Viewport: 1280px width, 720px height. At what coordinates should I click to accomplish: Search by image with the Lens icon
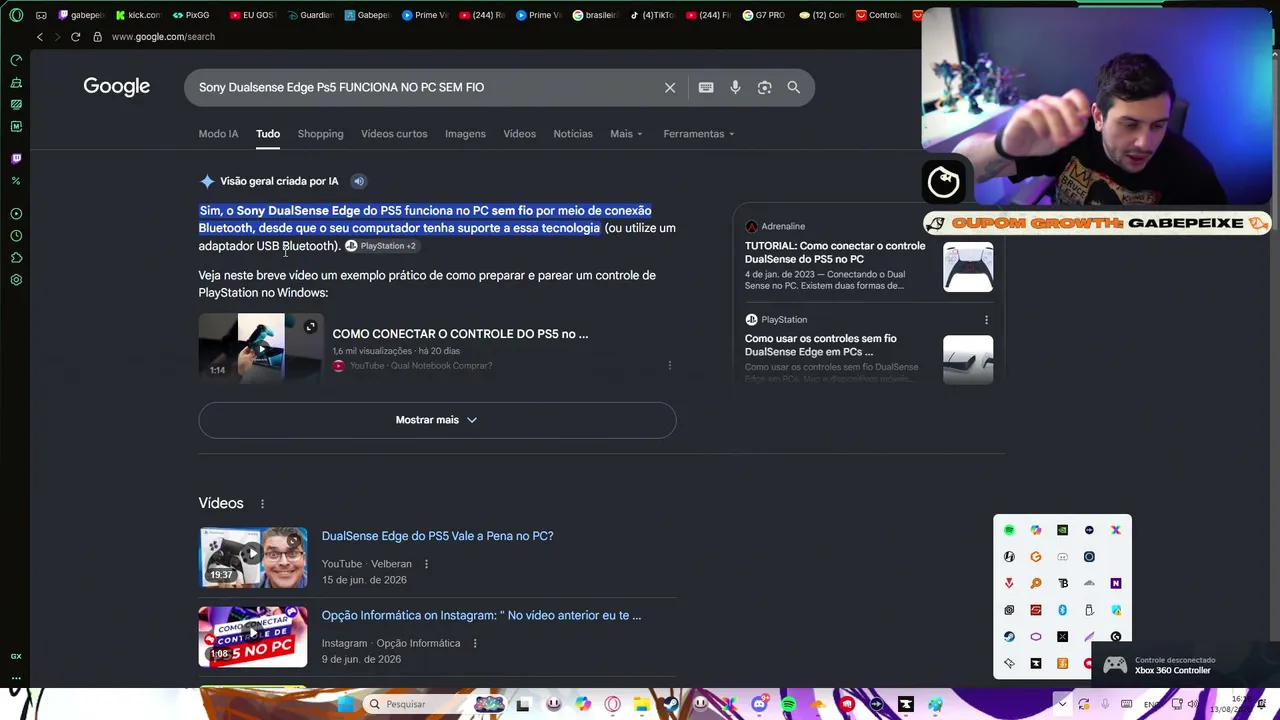click(x=764, y=87)
